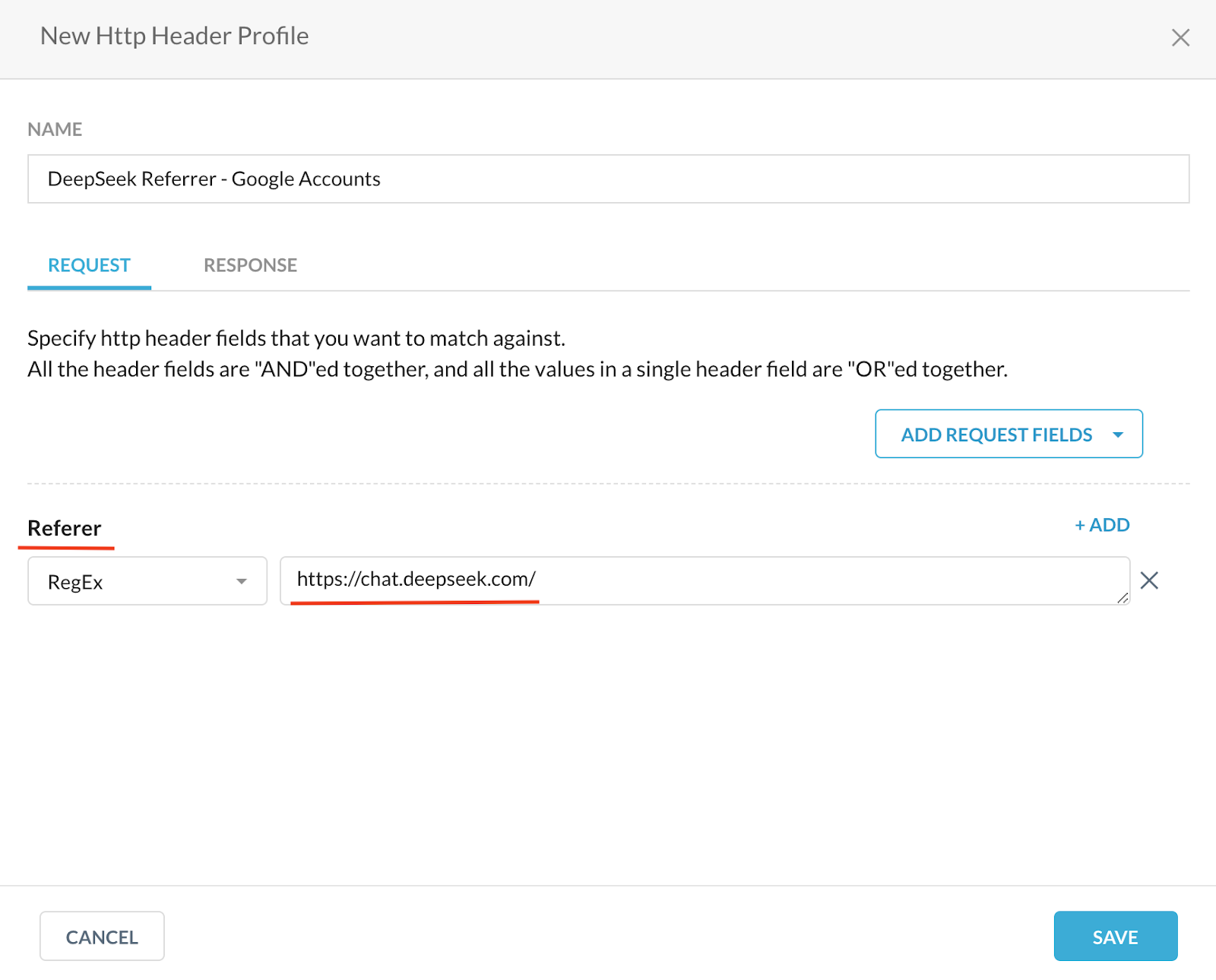Click the 'Specify http header fields' instruction text
Screen dimensions: 1216x980
coord(296,338)
